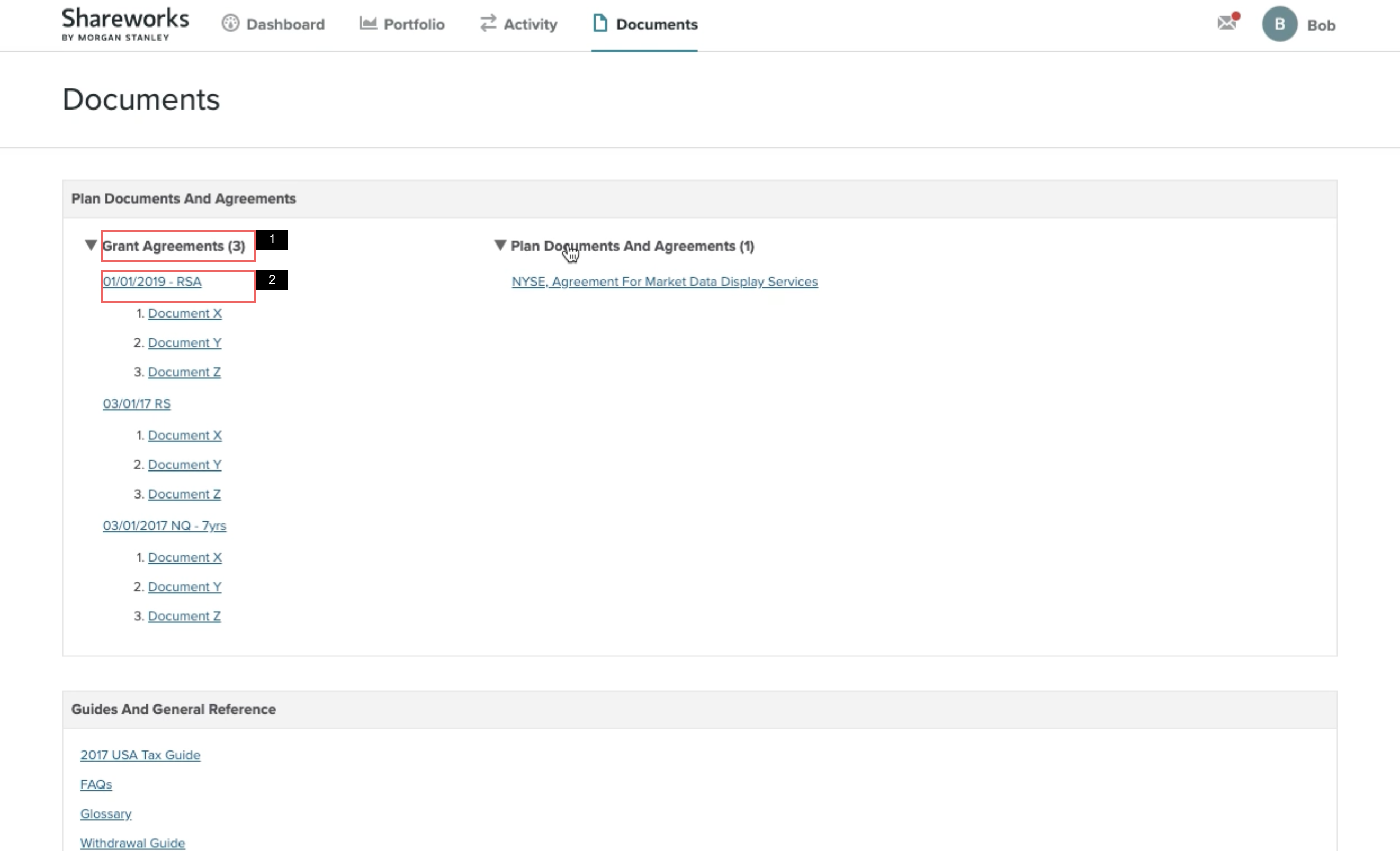The height and width of the screenshot is (851, 1400).
Task: Click the Dashboard gauge icon
Action: pos(230,24)
